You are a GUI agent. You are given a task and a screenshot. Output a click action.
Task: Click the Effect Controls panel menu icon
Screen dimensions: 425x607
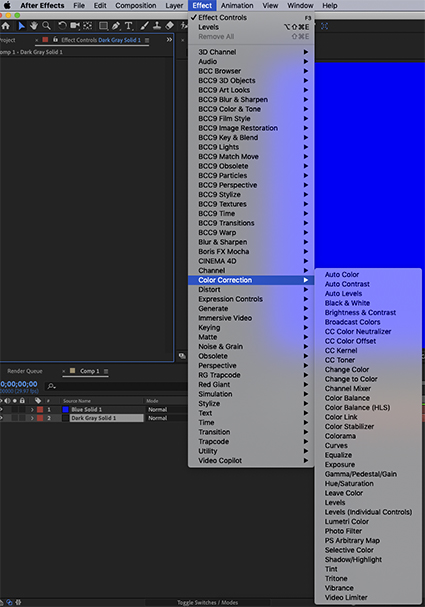[147, 40]
